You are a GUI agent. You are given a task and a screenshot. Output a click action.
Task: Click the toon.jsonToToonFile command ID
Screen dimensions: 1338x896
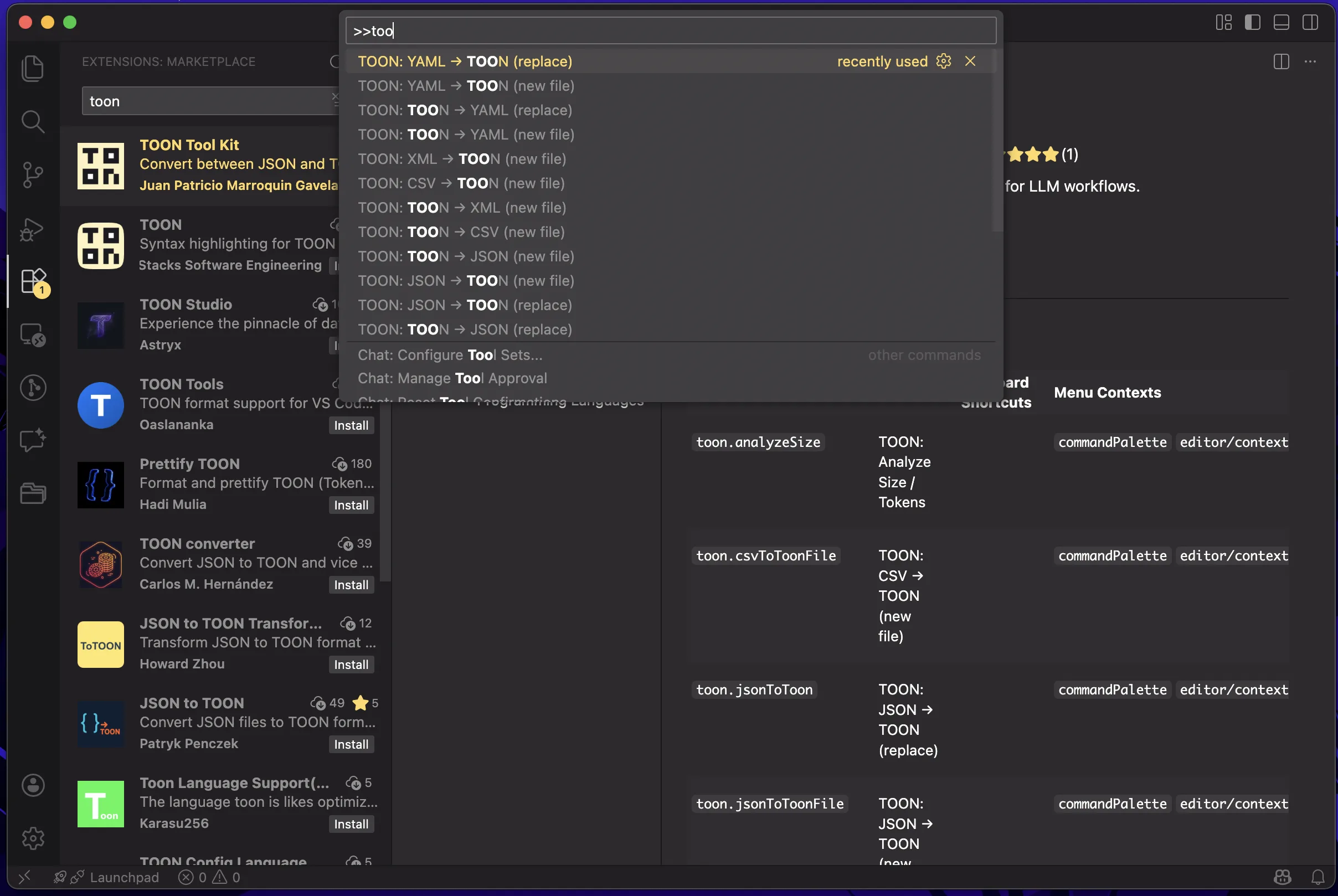click(770, 804)
